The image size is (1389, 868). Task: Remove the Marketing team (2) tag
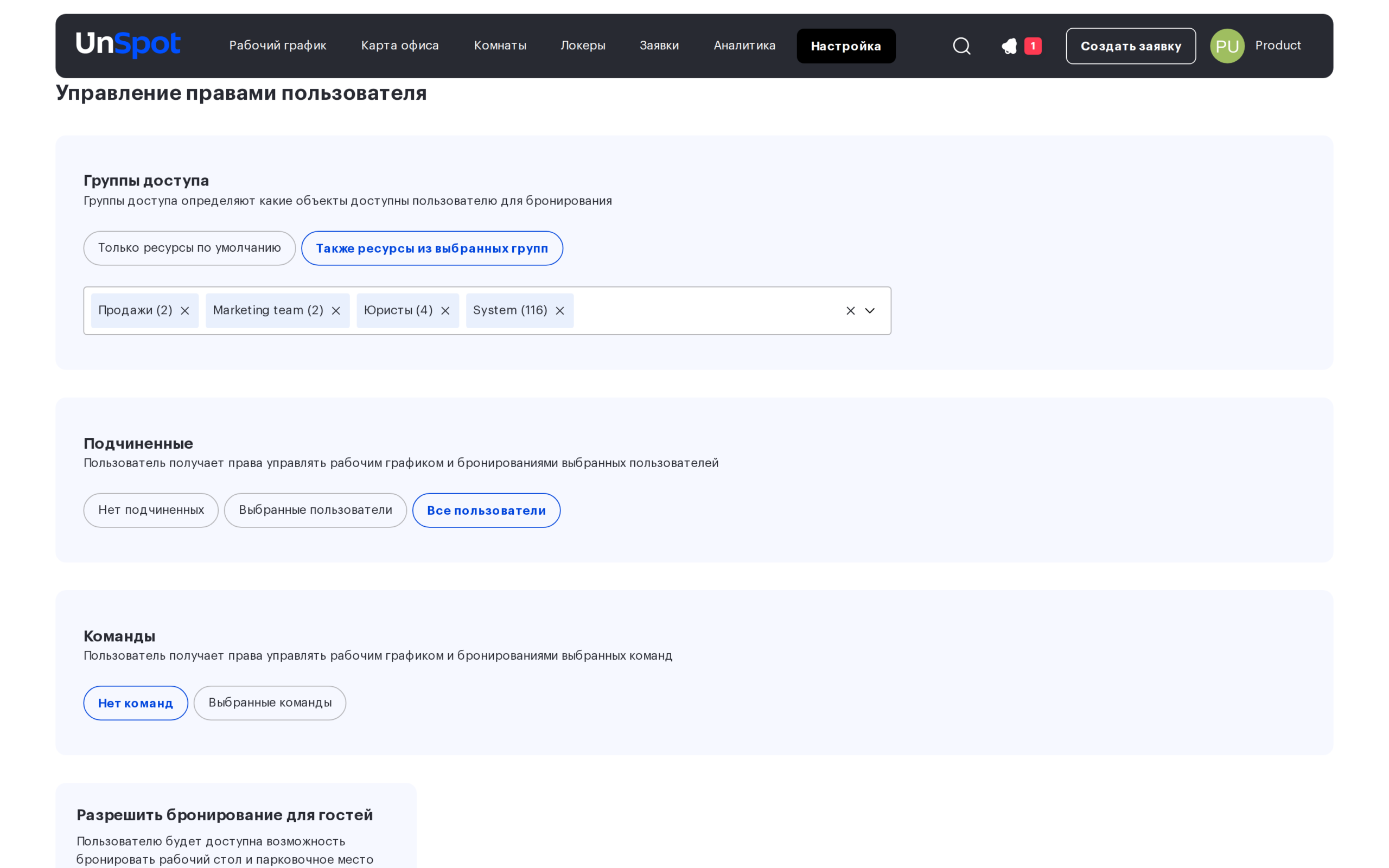pos(336,310)
